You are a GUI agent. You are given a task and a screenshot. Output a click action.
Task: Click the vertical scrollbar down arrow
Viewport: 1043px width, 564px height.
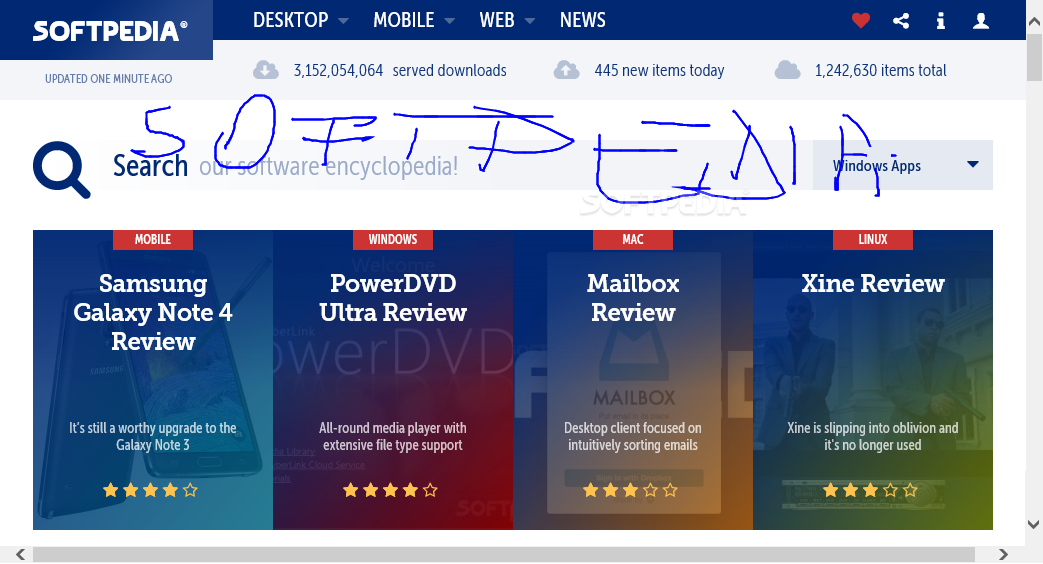pos(1034,524)
